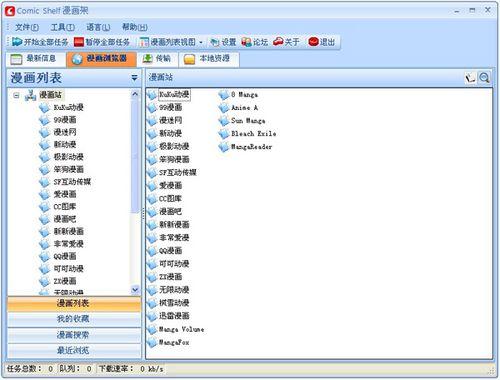Expand the 漫画列表 panel header dropdown arrow
The height and width of the screenshot is (380, 500).
tap(134, 78)
